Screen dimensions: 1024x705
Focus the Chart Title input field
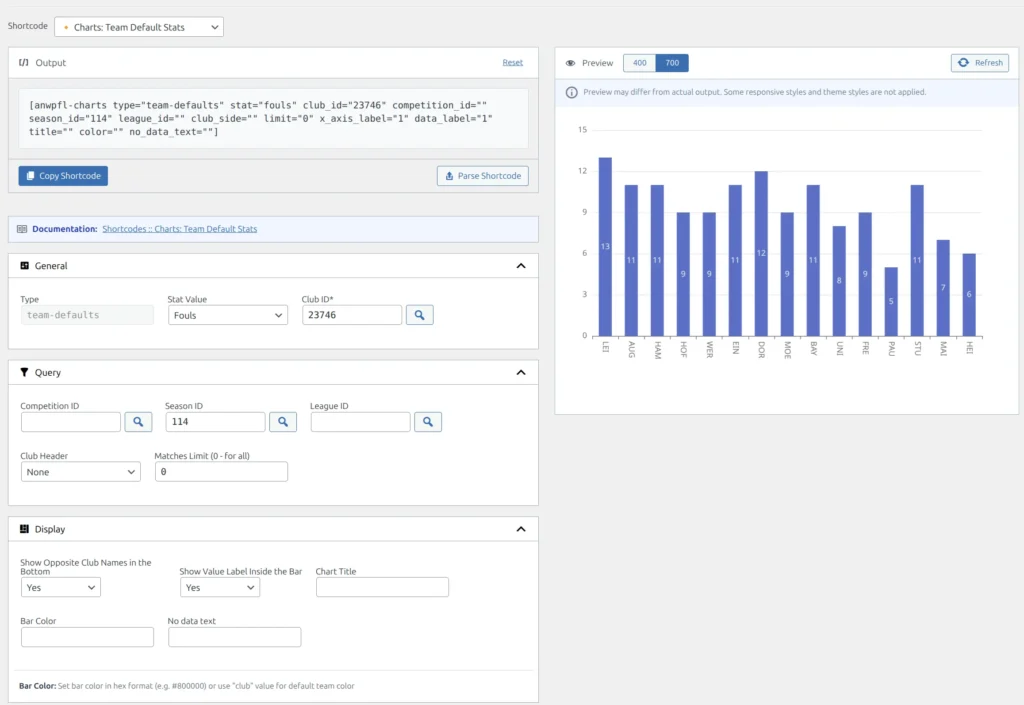coord(382,587)
